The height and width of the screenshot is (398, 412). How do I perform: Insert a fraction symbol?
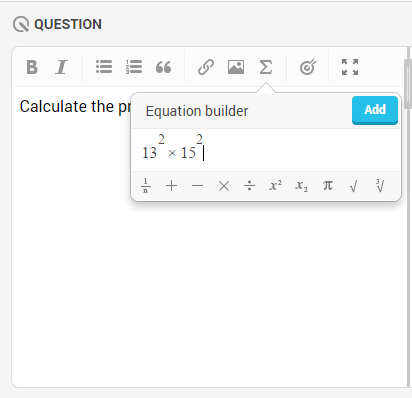coord(146,186)
